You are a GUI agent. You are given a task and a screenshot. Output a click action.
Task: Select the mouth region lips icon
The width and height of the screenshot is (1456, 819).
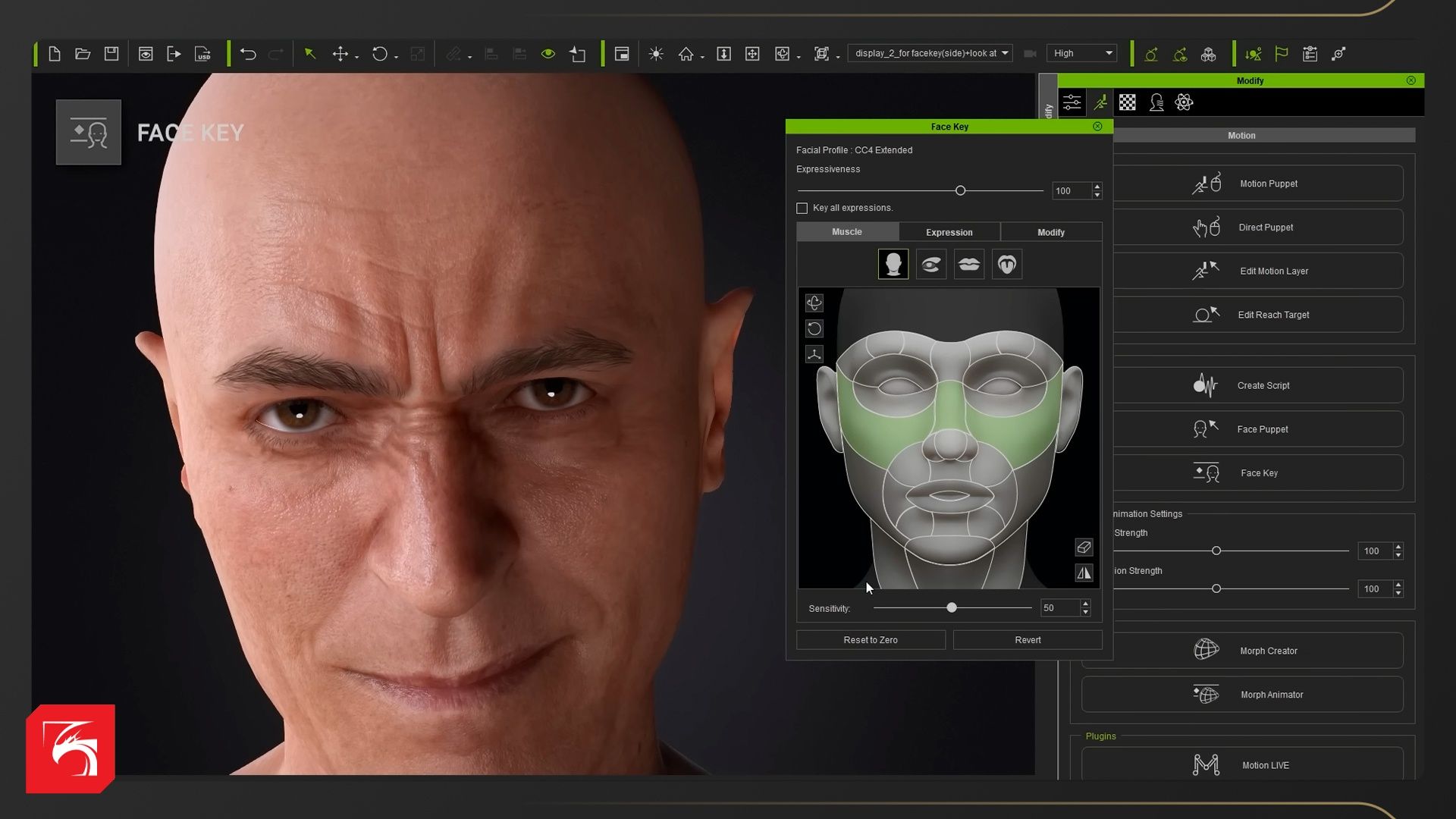click(969, 265)
